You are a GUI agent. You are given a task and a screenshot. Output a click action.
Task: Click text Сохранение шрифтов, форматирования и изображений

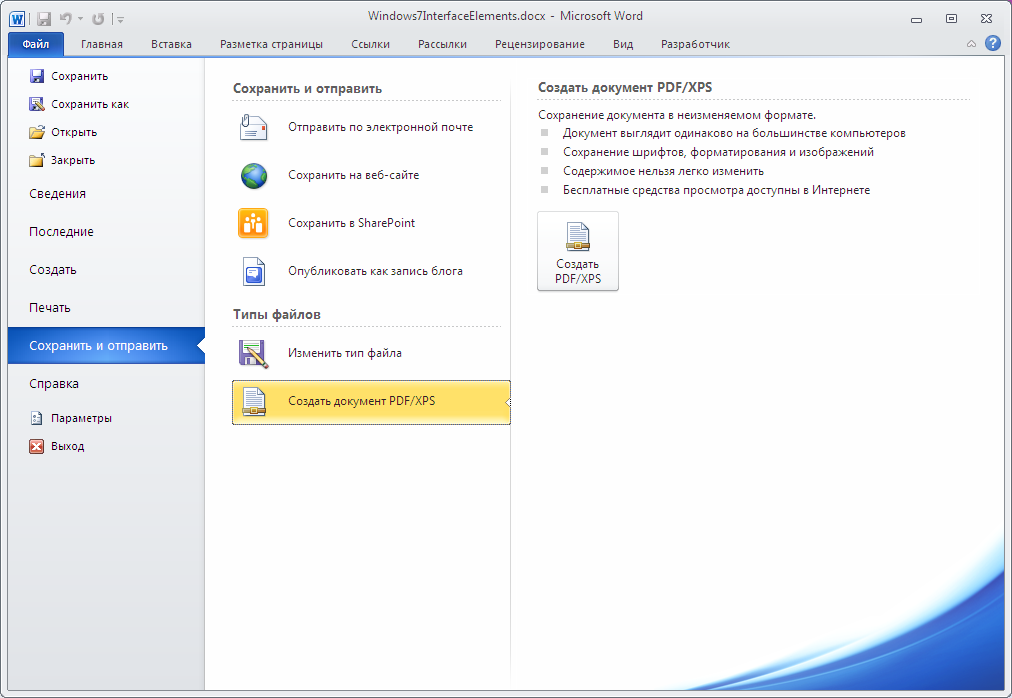[x=718, y=152]
